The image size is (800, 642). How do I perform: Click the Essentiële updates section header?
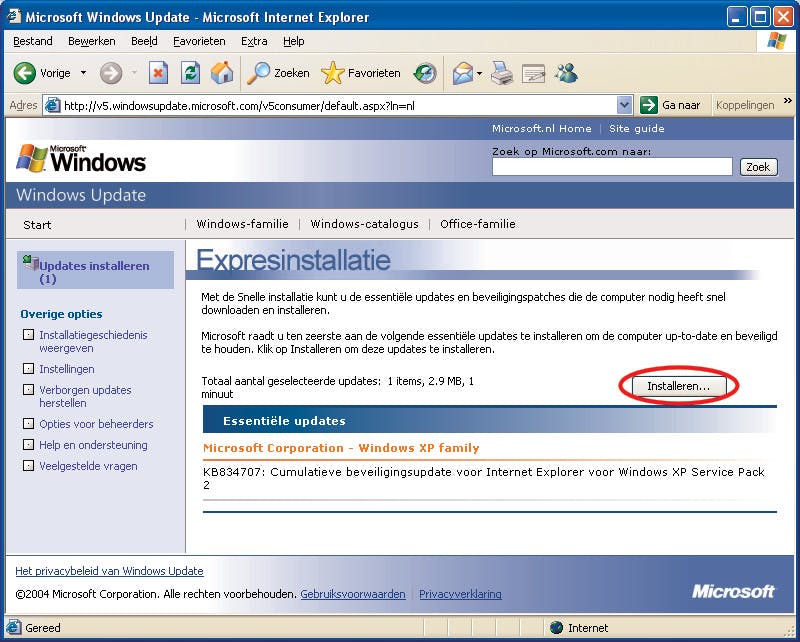click(x=489, y=421)
